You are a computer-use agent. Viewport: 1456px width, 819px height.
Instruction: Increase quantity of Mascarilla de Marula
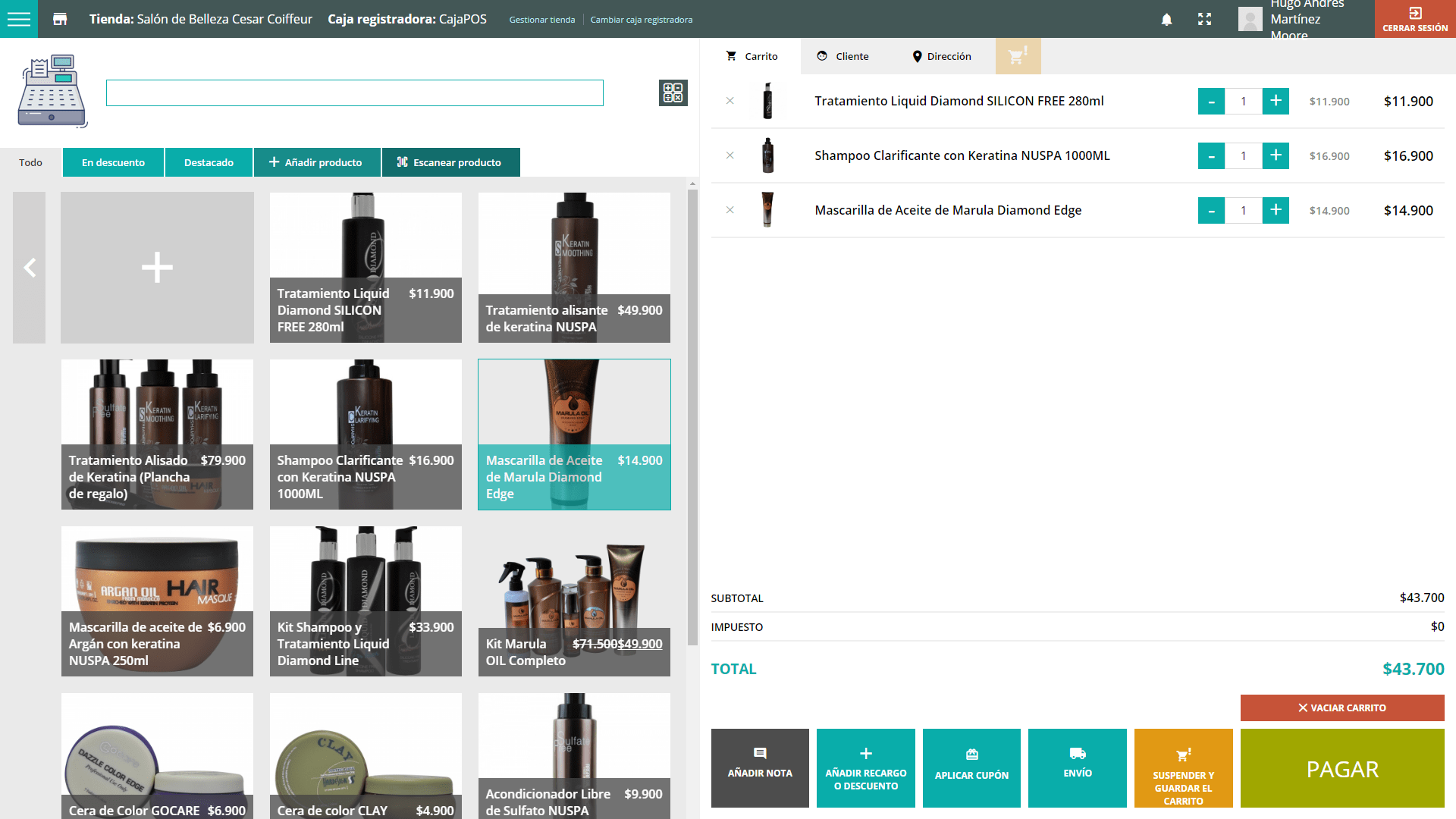click(1276, 210)
